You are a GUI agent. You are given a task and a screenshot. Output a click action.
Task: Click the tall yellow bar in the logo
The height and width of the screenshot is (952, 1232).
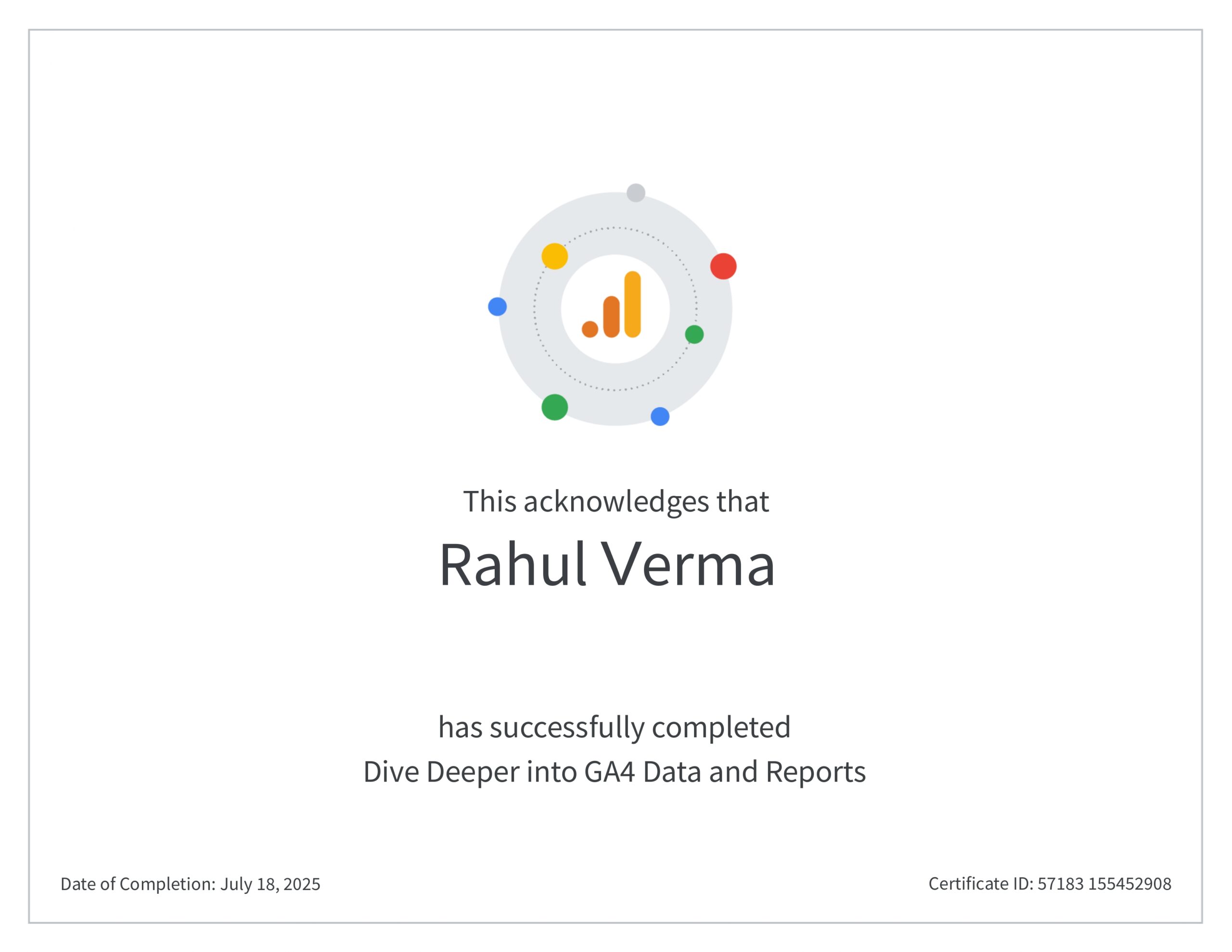[x=632, y=305]
